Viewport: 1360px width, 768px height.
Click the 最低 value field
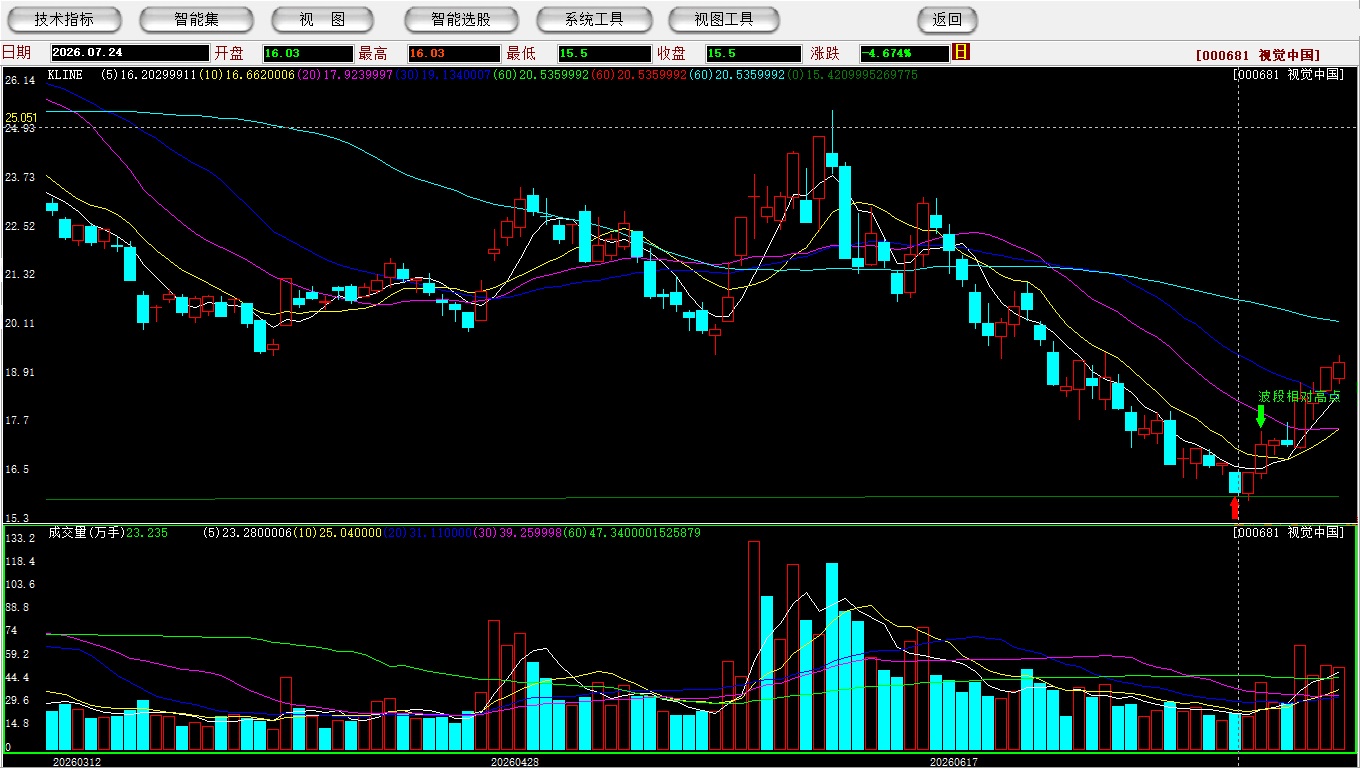604,53
